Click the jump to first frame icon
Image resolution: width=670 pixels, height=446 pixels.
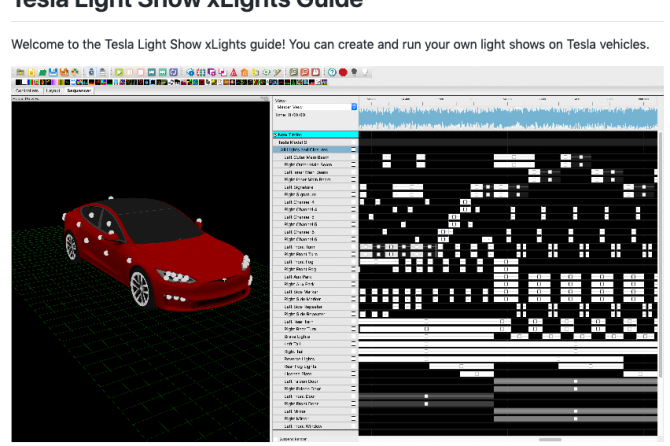point(152,72)
